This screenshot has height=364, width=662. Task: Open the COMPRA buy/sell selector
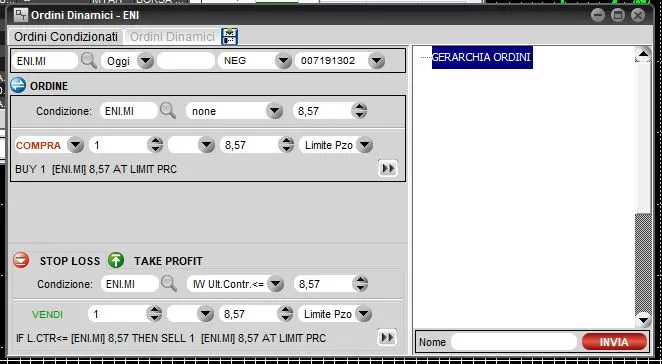click(x=76, y=145)
